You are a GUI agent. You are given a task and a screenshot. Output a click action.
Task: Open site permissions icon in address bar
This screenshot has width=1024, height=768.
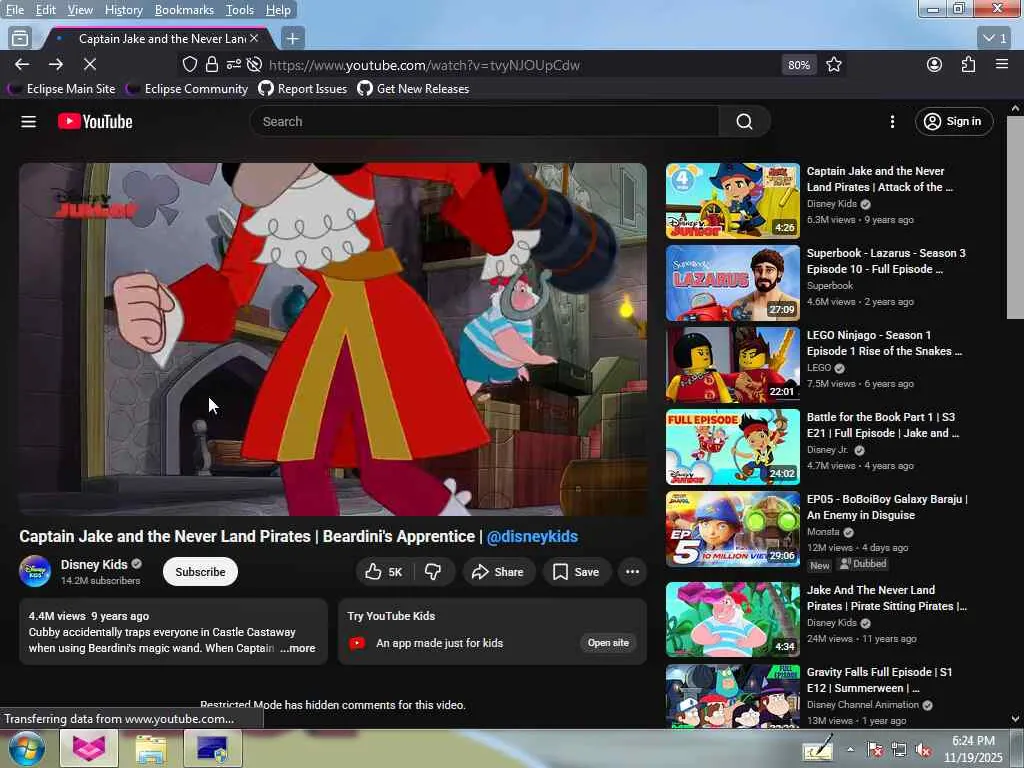233,64
